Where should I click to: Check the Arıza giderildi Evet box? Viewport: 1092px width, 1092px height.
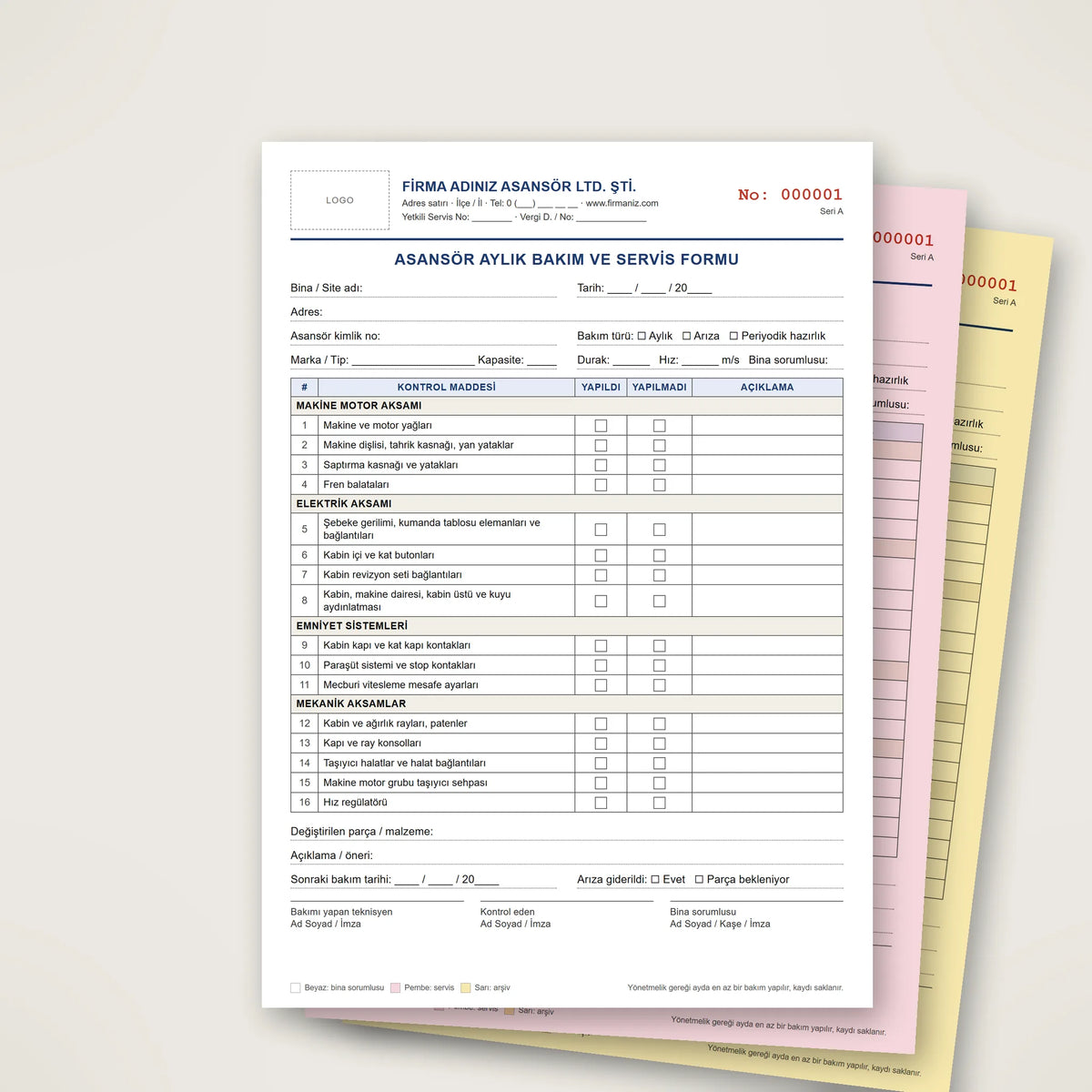pyautogui.click(x=655, y=879)
